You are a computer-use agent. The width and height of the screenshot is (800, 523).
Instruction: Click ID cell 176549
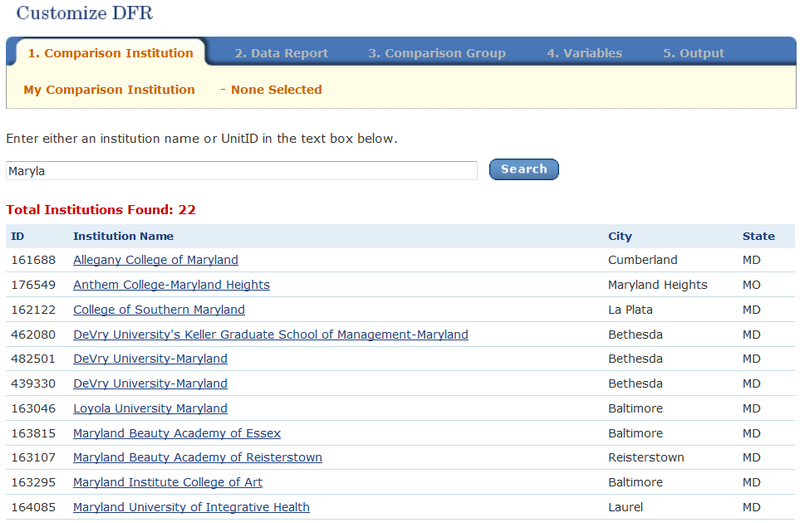pos(33,285)
